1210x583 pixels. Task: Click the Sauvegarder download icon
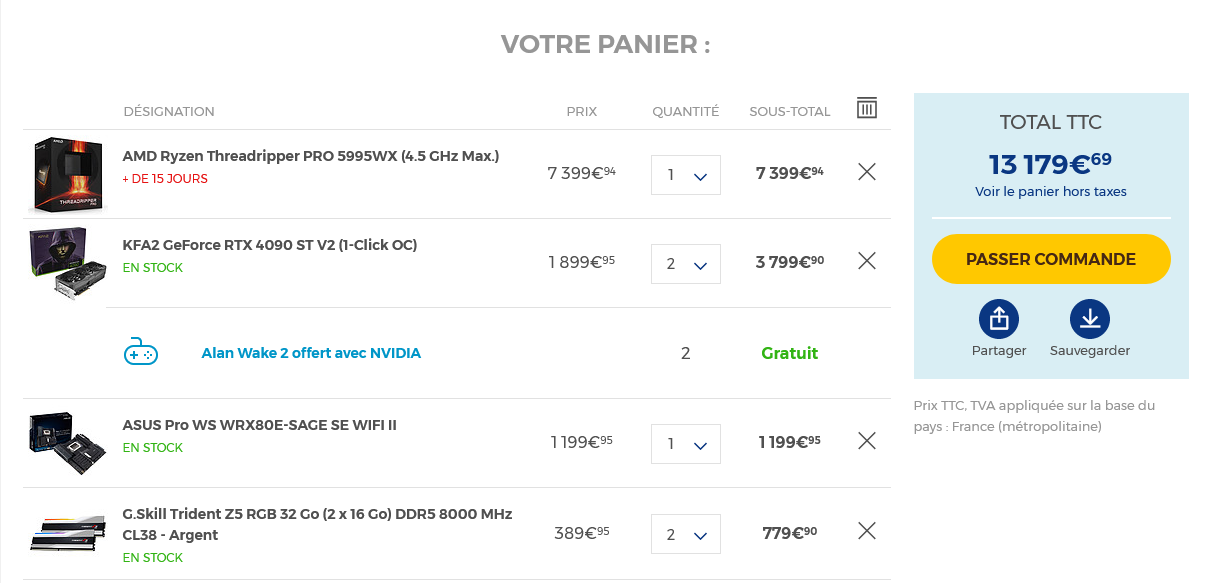point(1090,320)
